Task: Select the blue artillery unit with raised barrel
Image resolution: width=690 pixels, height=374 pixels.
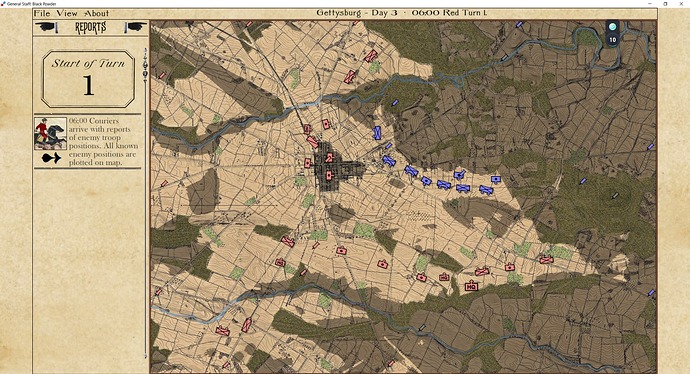Action: [x=459, y=175]
